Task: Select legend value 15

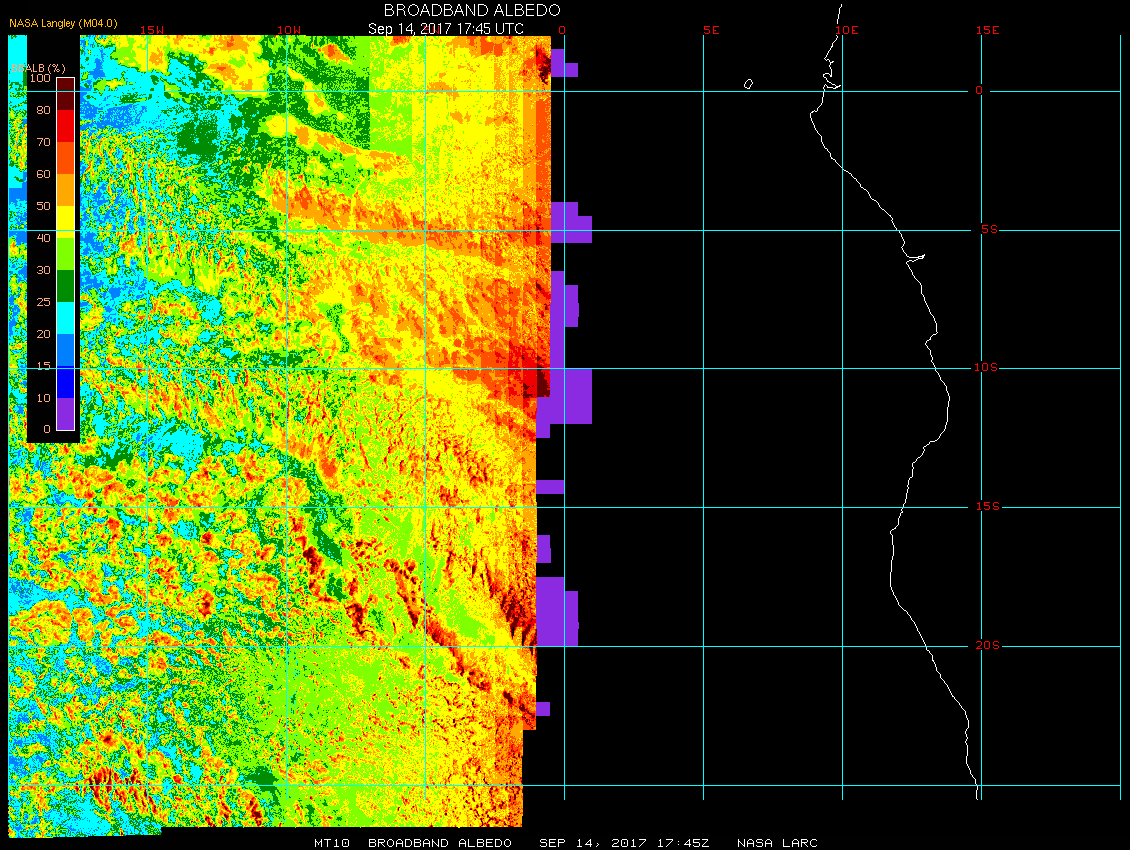Action: click(43, 366)
